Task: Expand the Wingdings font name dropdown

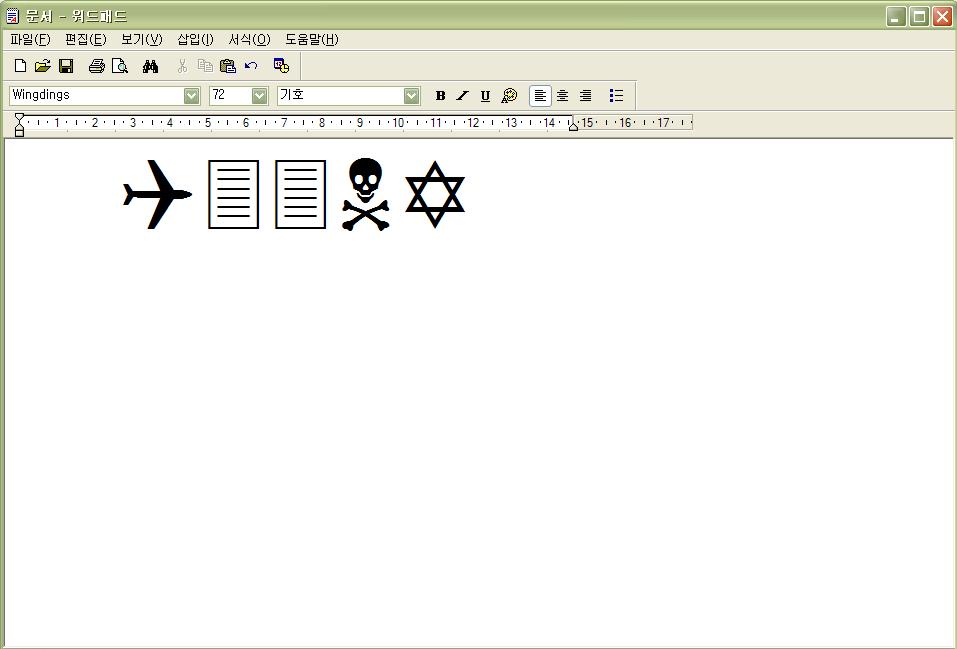Action: click(x=191, y=96)
